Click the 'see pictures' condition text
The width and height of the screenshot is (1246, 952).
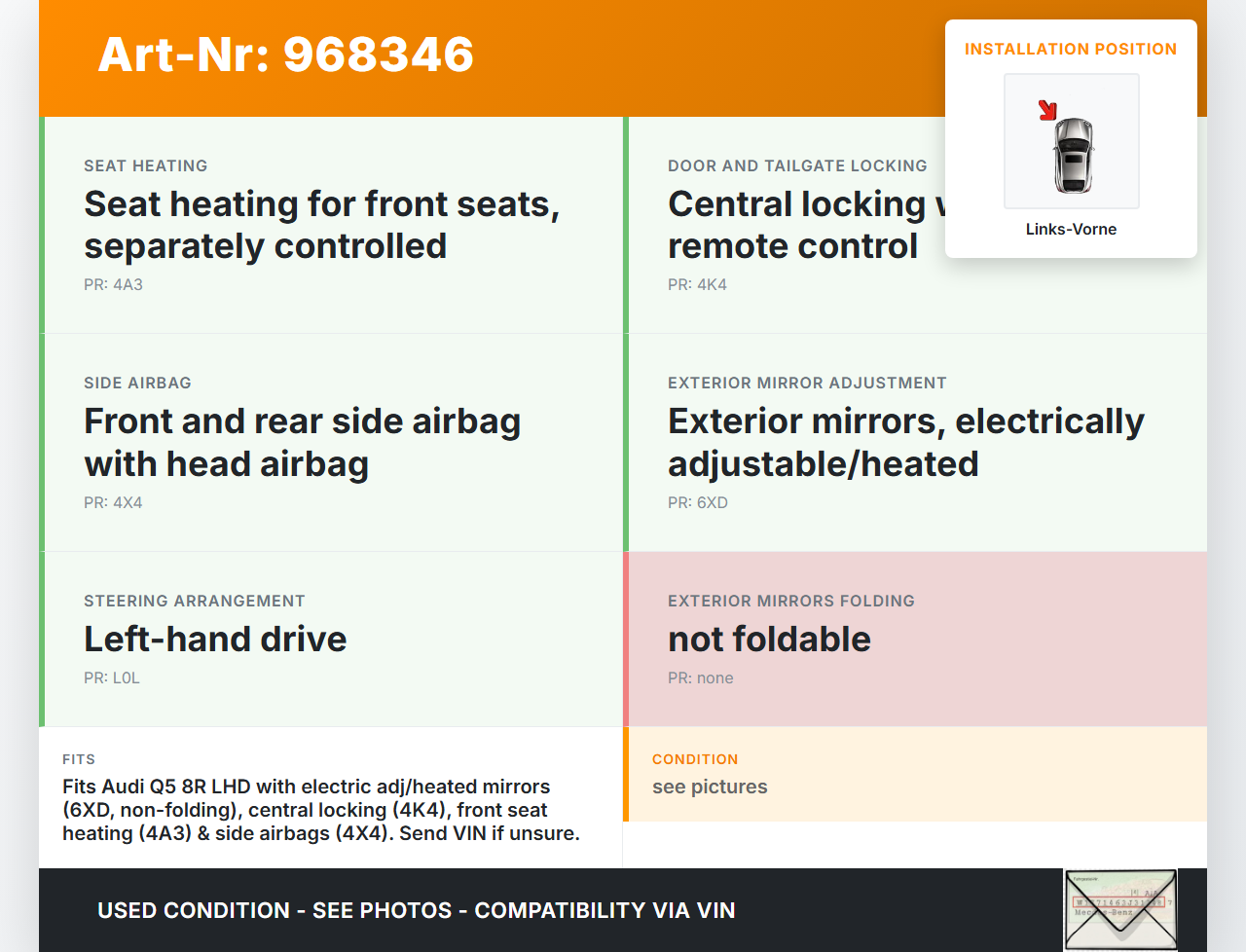coord(710,787)
